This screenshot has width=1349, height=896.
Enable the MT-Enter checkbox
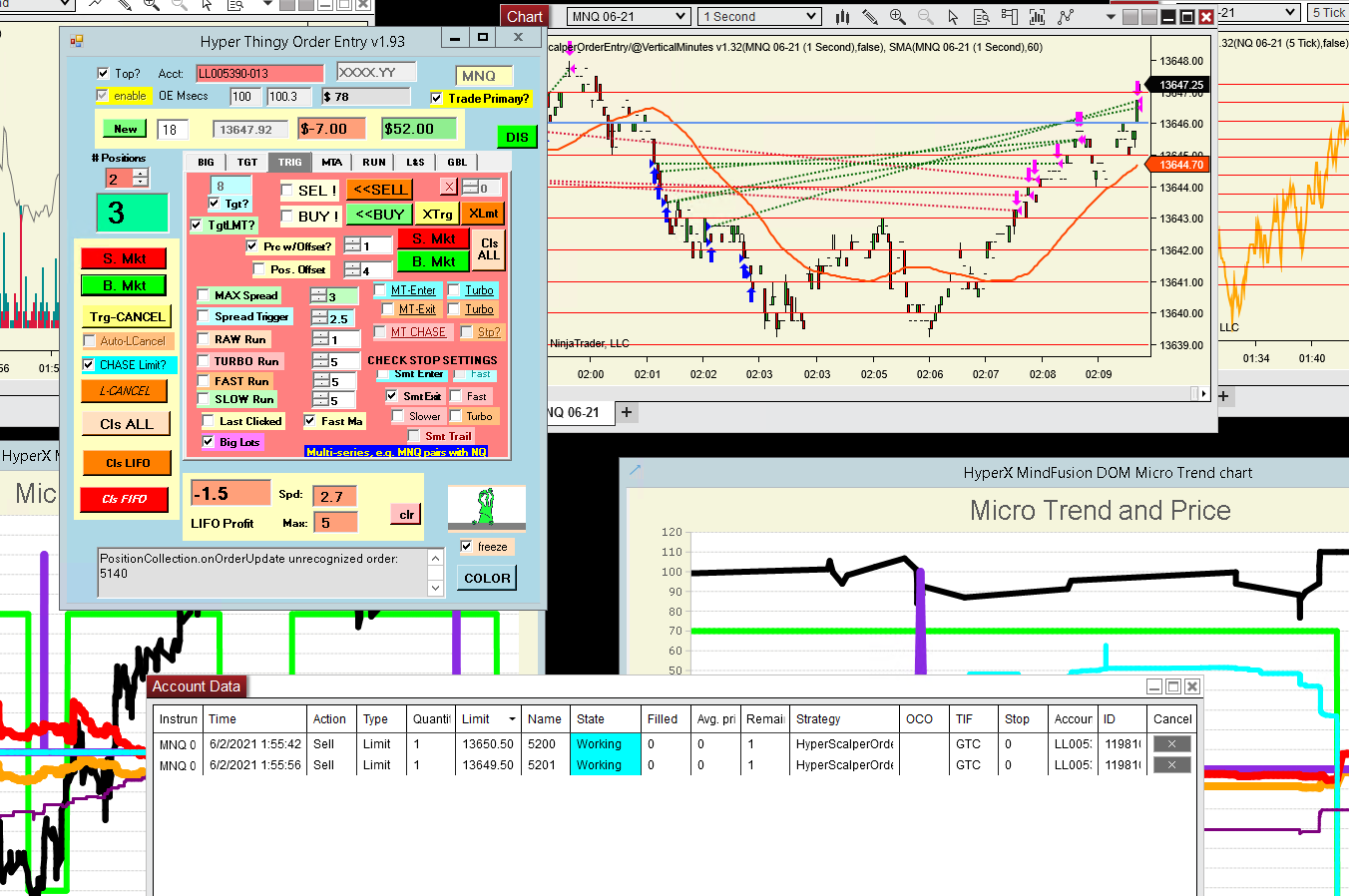tap(380, 290)
